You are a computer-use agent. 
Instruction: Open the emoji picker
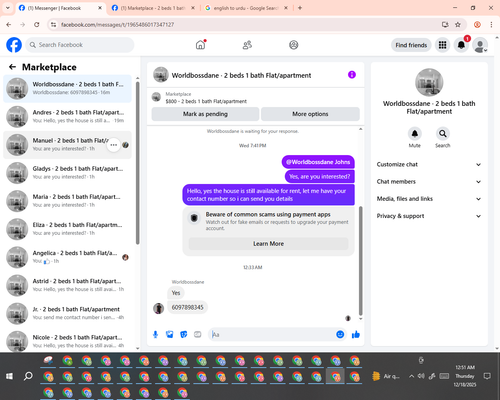point(340,334)
